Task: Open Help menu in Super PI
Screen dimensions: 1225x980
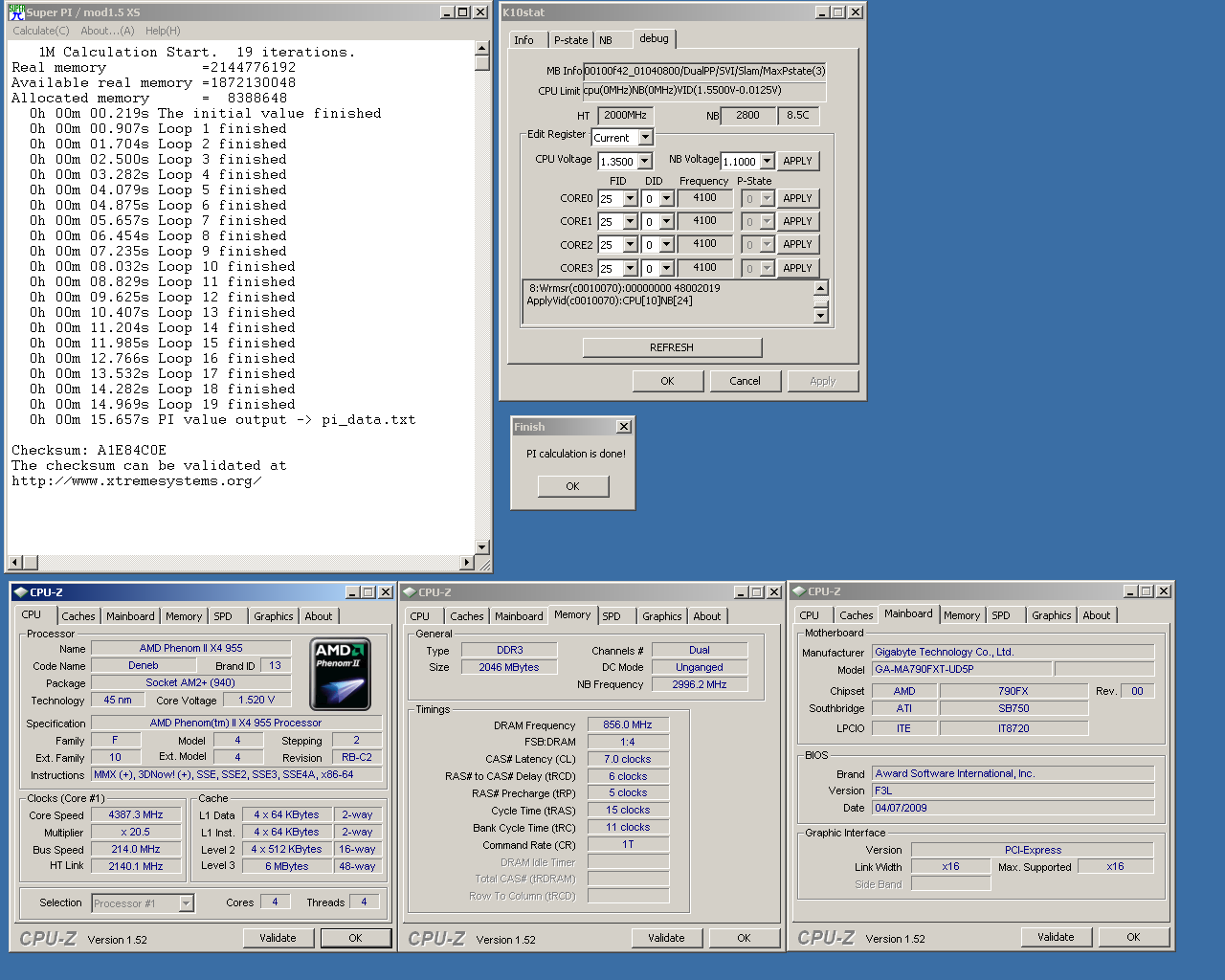Action: click(x=163, y=31)
